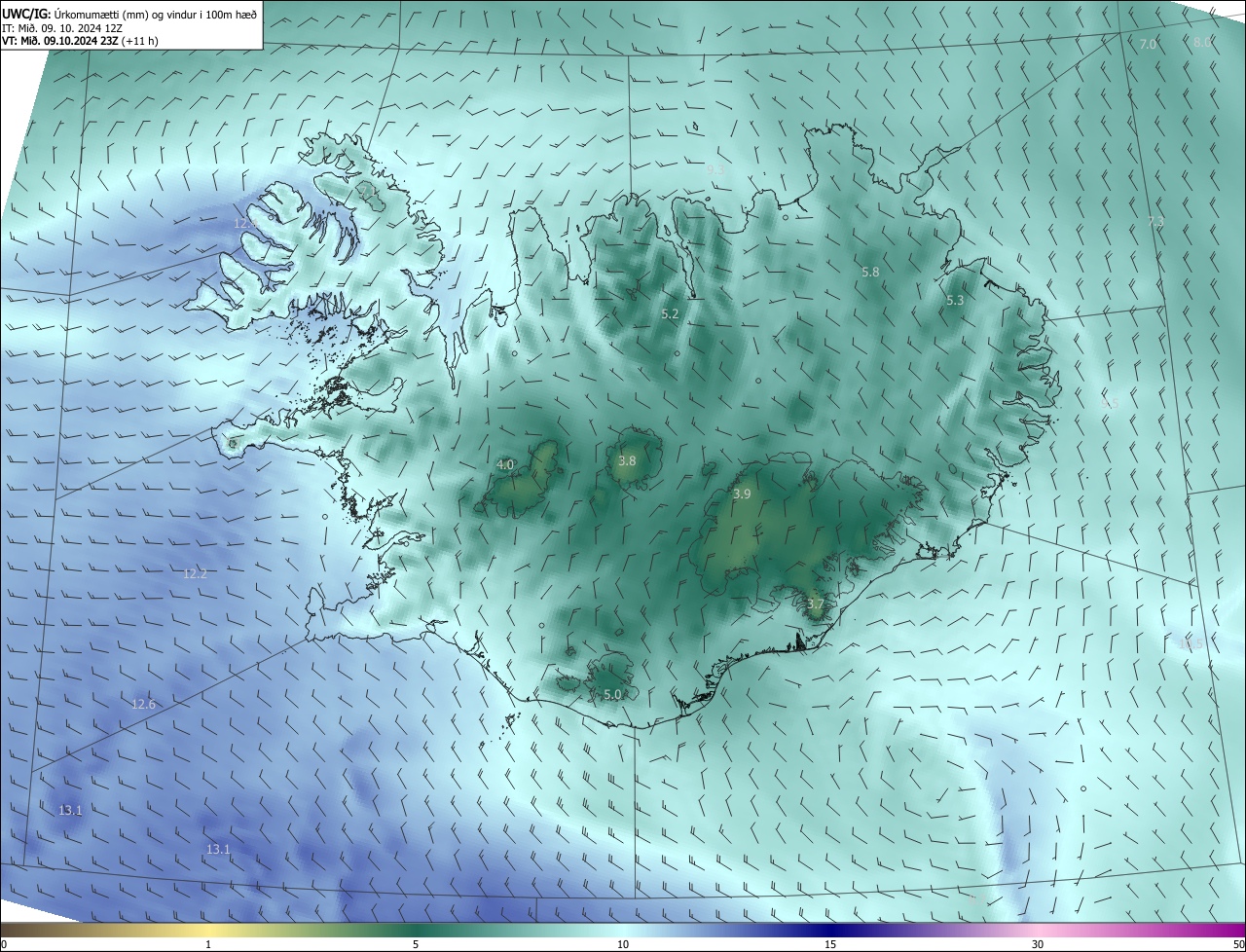Click the 'IT: Mið. 09. 10. 2024 12Z' line
This screenshot has width=1246, height=952.
(x=61, y=27)
